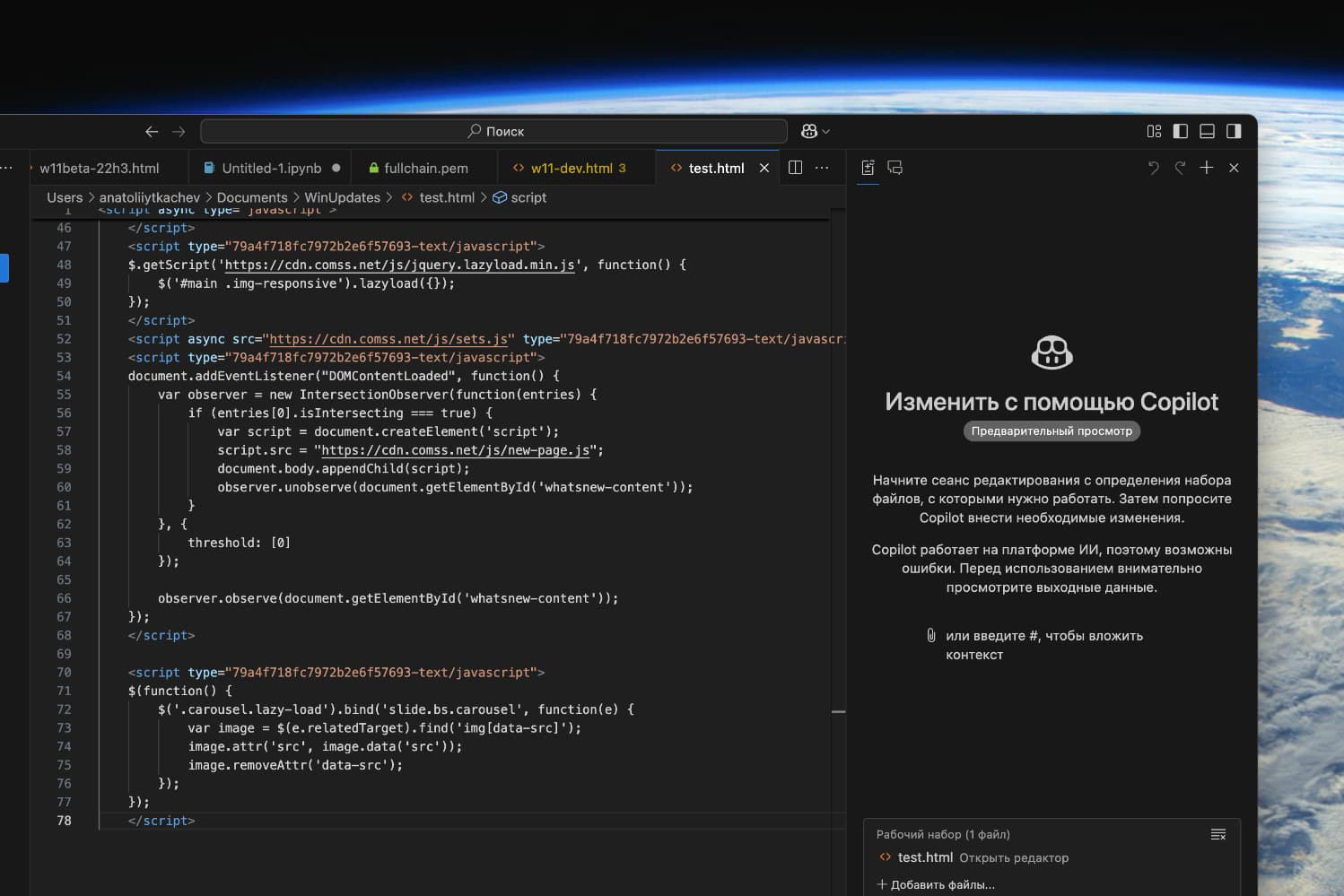Open the sets.js URL link
Viewport: 1344px width, 896px height.
[x=388, y=339]
